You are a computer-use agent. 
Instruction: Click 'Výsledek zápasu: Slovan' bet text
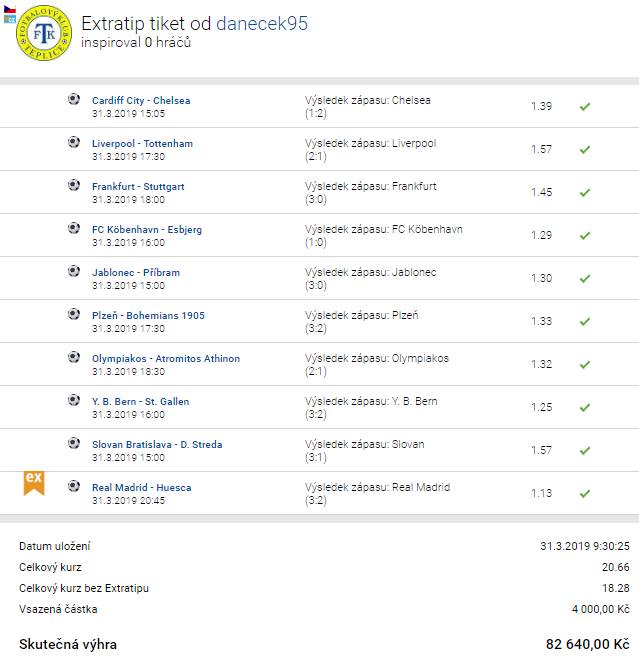coord(365,444)
